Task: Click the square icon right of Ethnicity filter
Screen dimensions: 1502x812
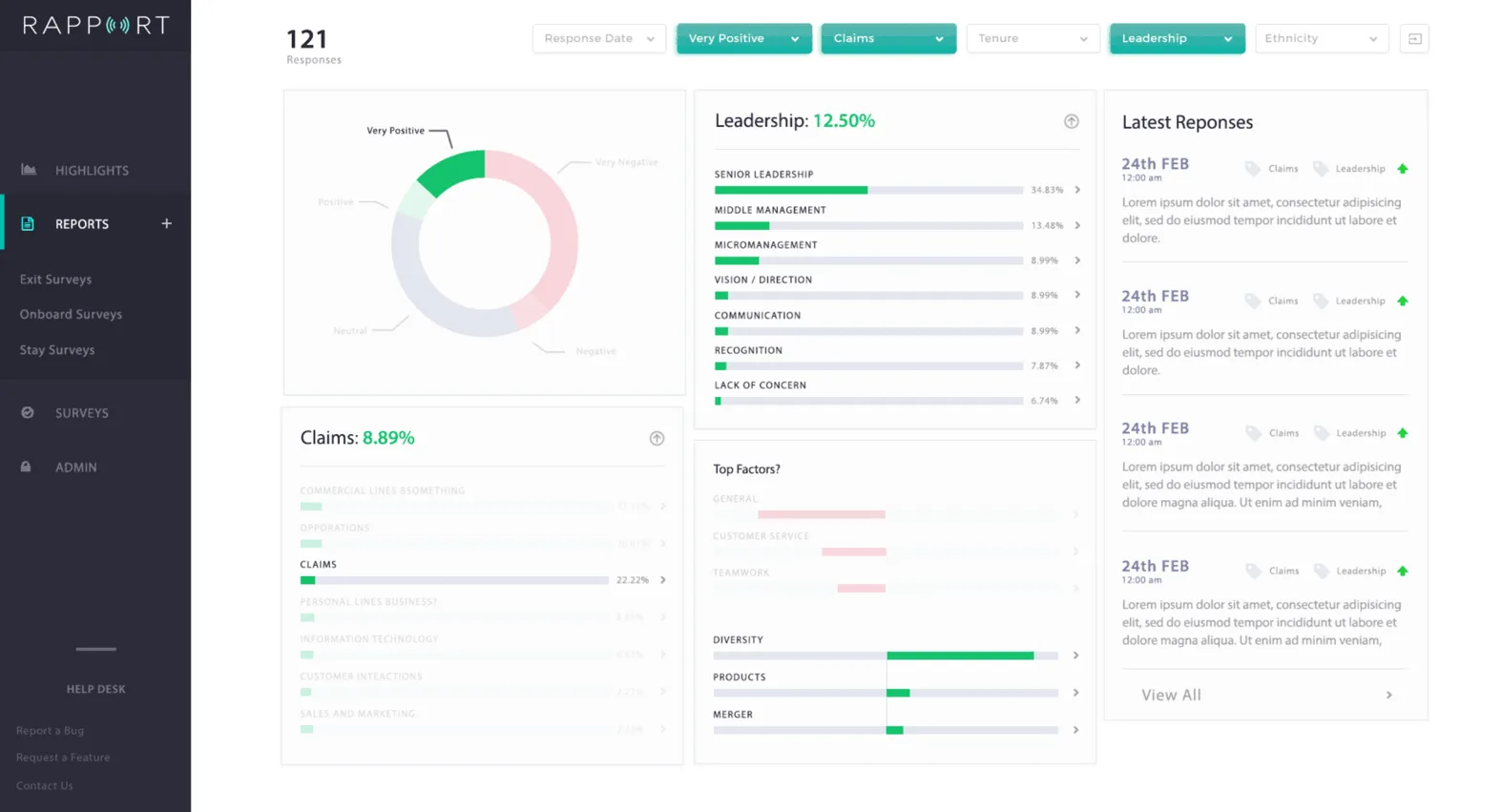Action: [x=1414, y=39]
